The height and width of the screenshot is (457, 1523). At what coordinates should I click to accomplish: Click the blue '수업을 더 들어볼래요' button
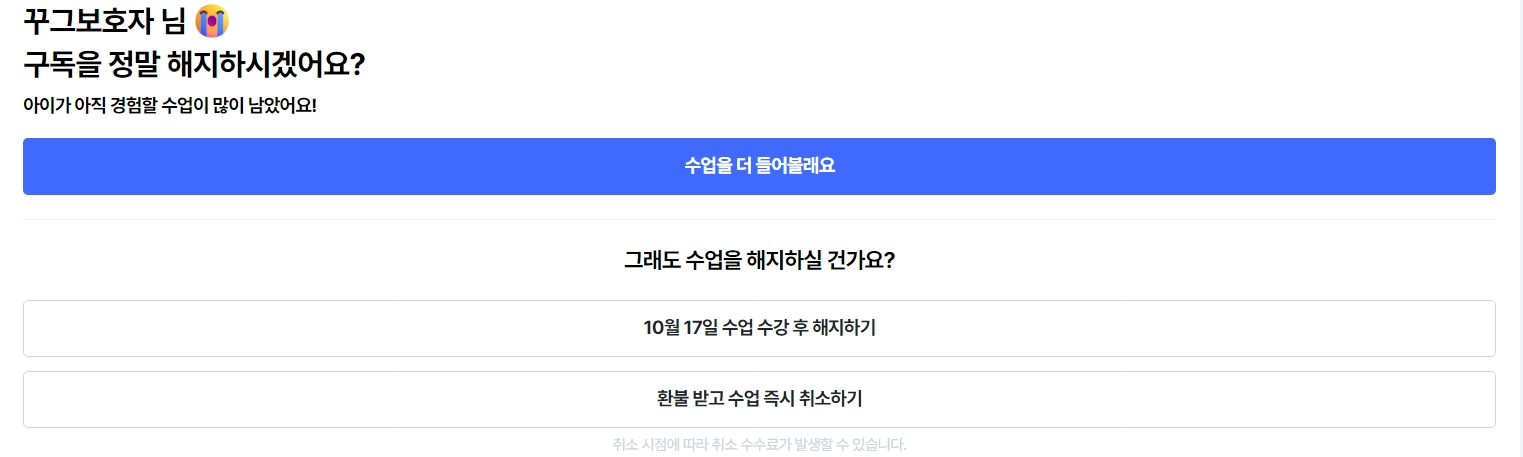tap(759, 167)
